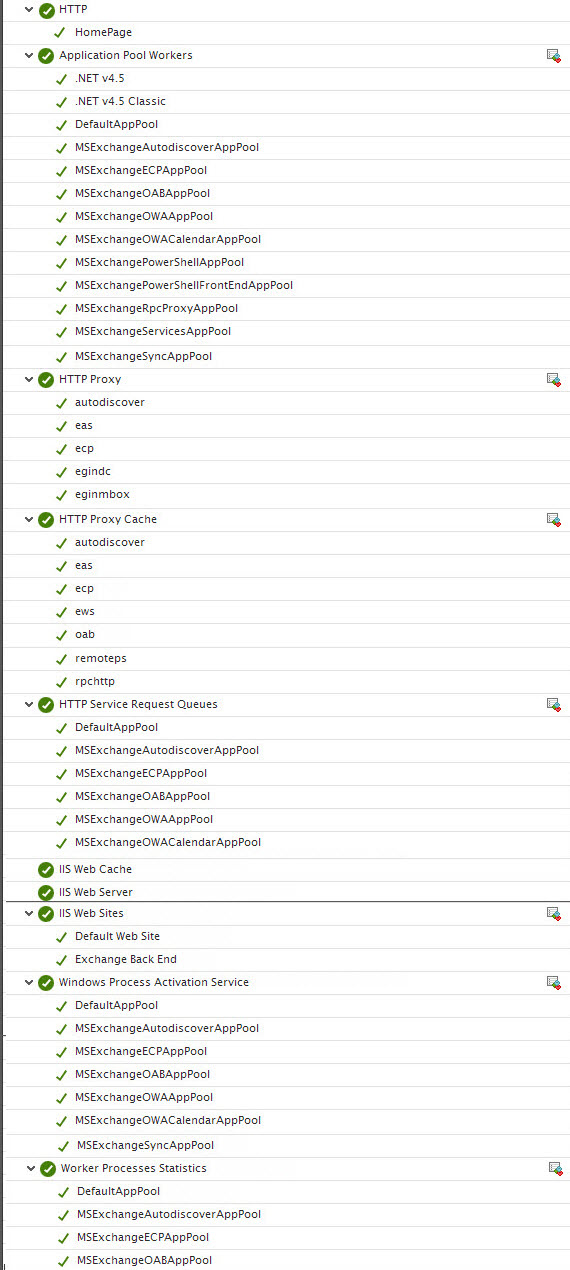
Task: Click the IIS Web Sites row action icon
Action: (553, 914)
